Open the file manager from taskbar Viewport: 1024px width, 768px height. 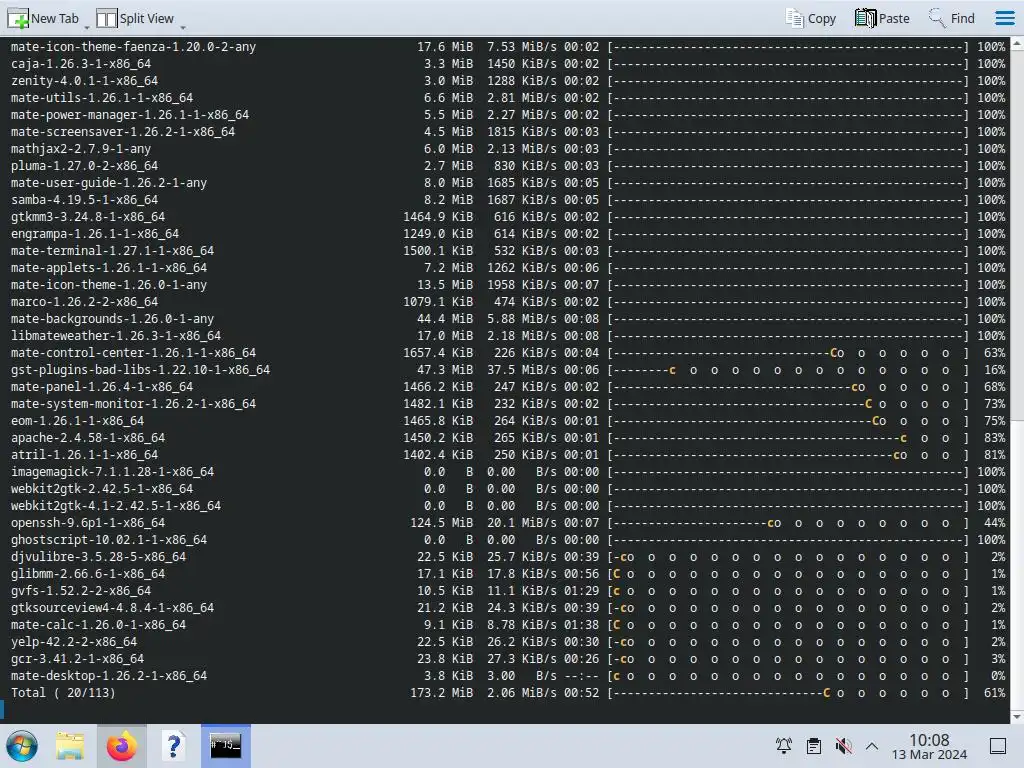click(x=70, y=746)
